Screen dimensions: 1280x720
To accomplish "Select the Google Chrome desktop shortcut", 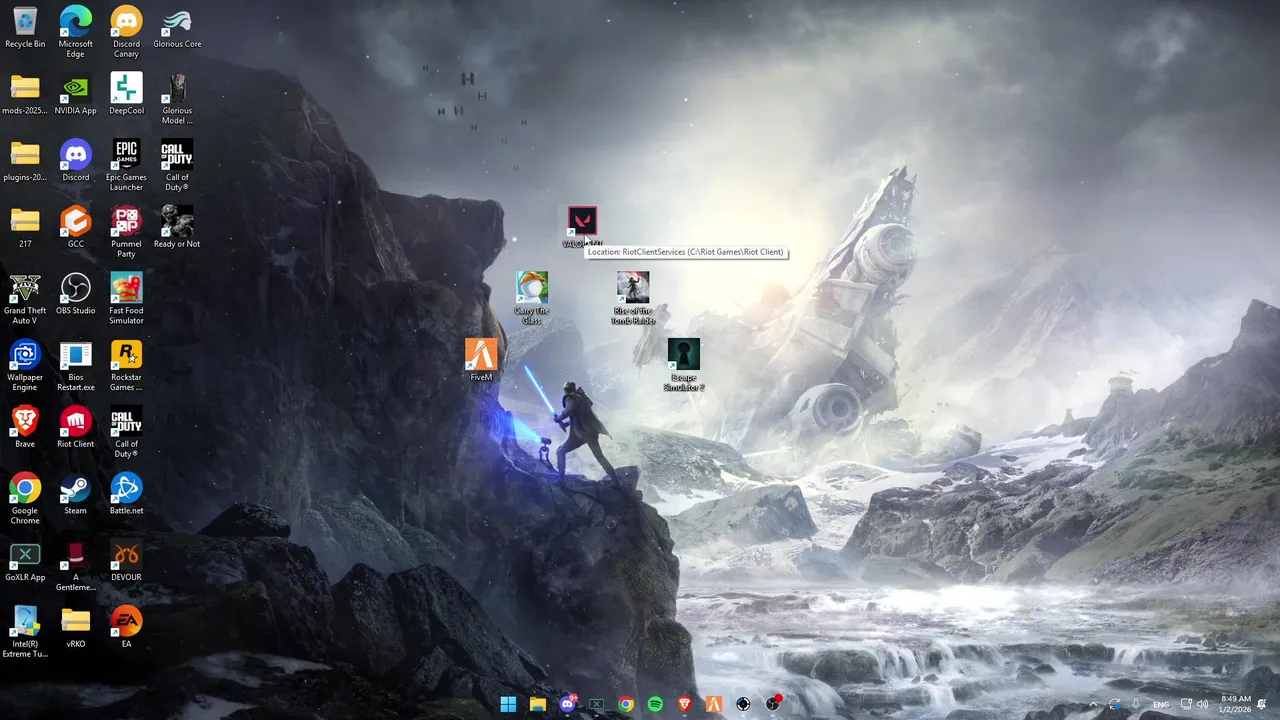I will pos(25,499).
